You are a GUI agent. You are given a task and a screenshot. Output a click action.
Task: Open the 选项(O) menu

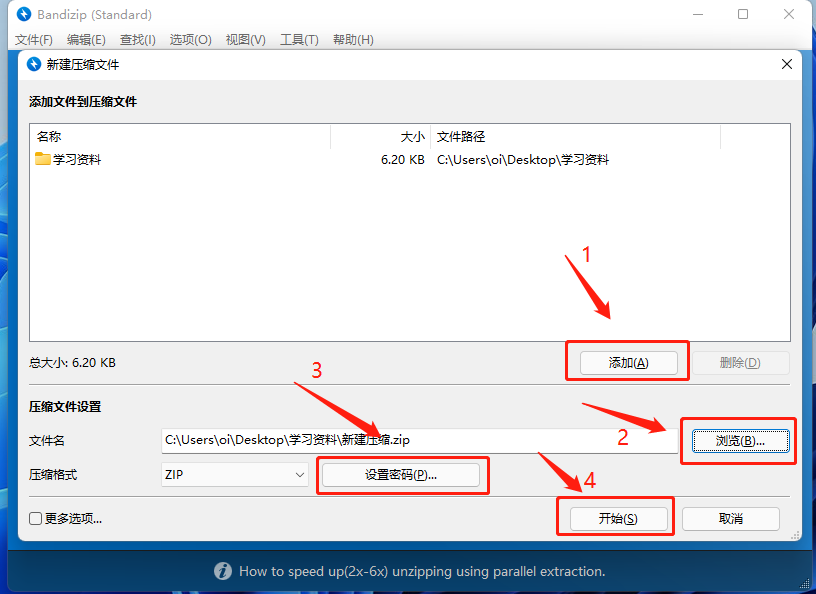pyautogui.click(x=189, y=40)
